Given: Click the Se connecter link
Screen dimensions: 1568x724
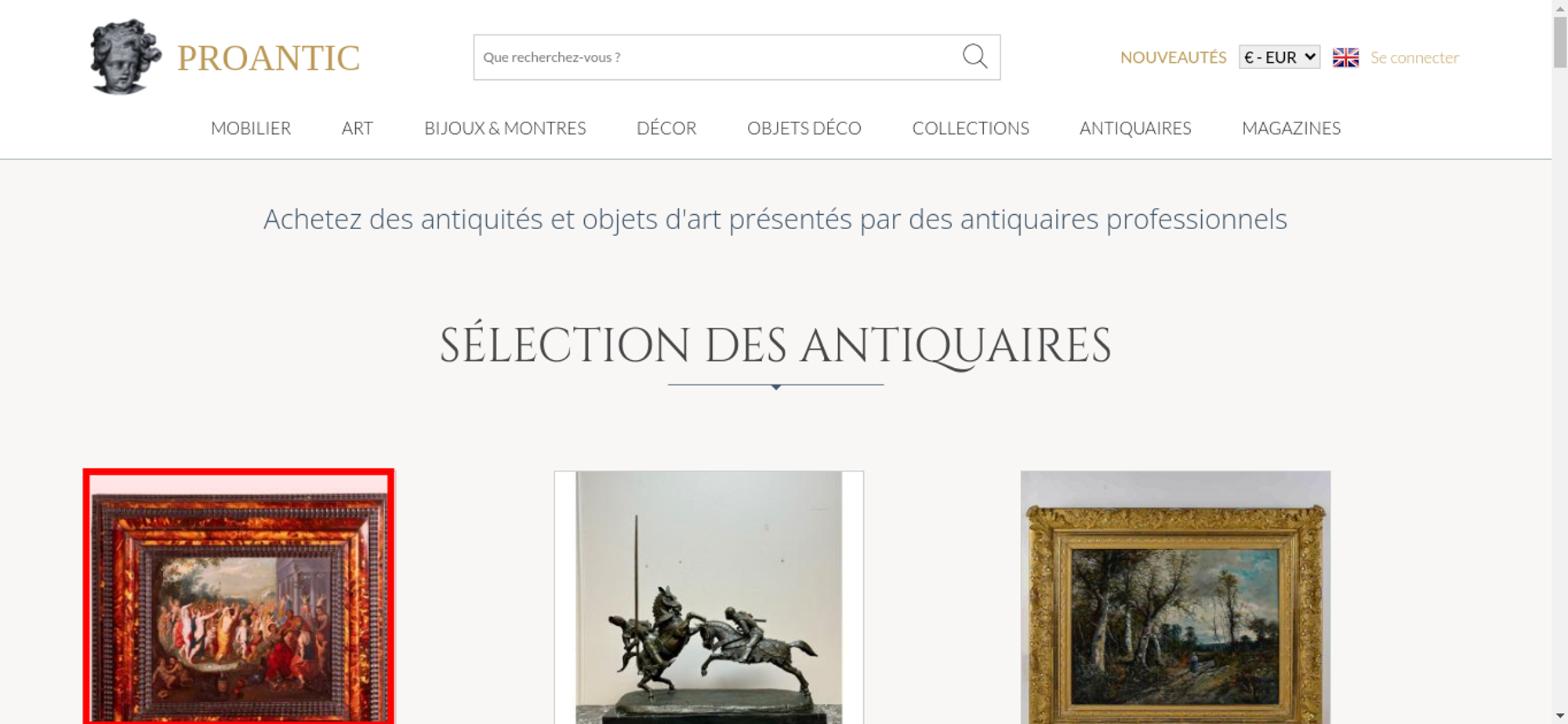Looking at the screenshot, I should pos(1414,57).
